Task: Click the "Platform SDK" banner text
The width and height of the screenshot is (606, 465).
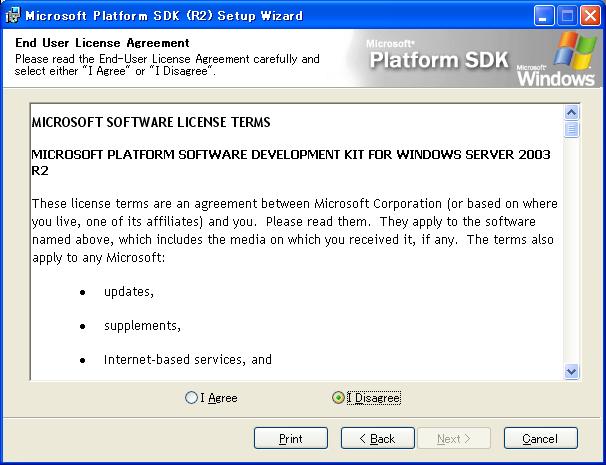Action: pos(439,60)
